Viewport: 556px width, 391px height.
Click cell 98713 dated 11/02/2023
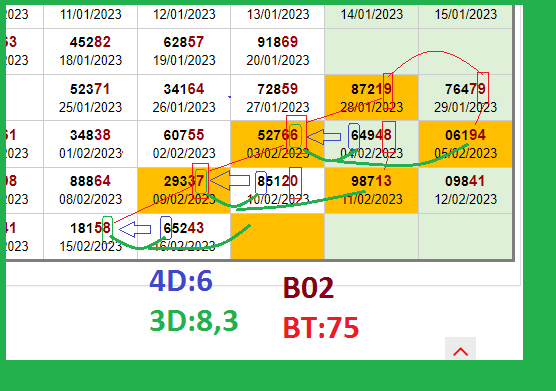[x=371, y=190]
